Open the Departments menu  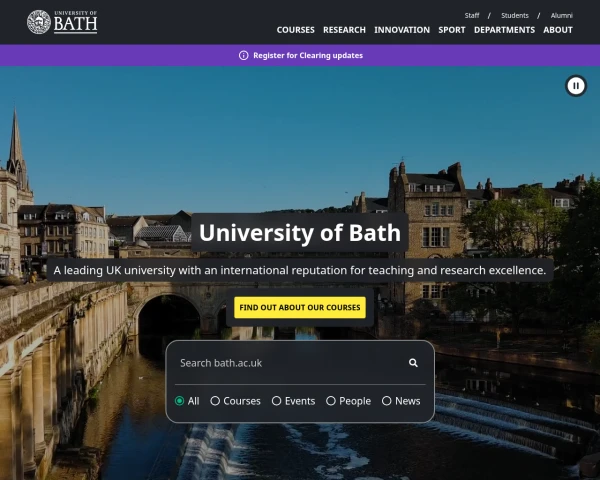click(504, 30)
